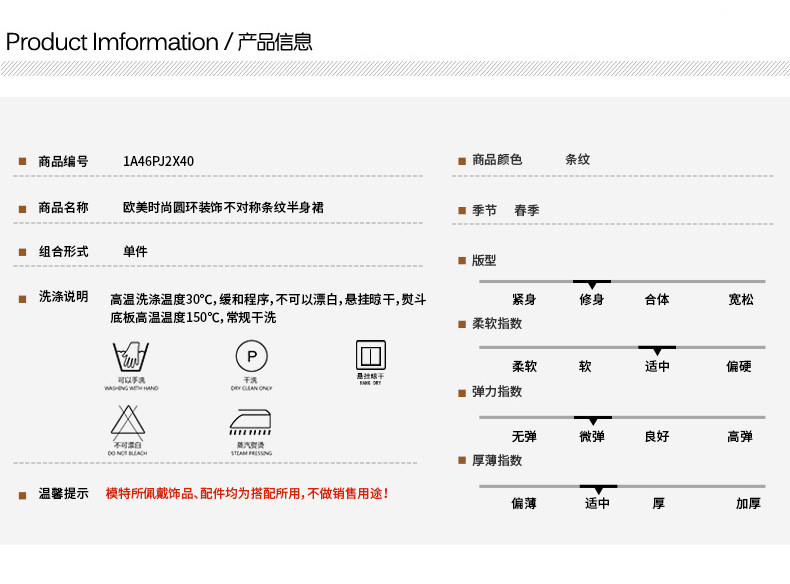Click the washing instructions 高温洗涤温度30℃ text
The height and width of the screenshot is (584, 790).
point(268,300)
